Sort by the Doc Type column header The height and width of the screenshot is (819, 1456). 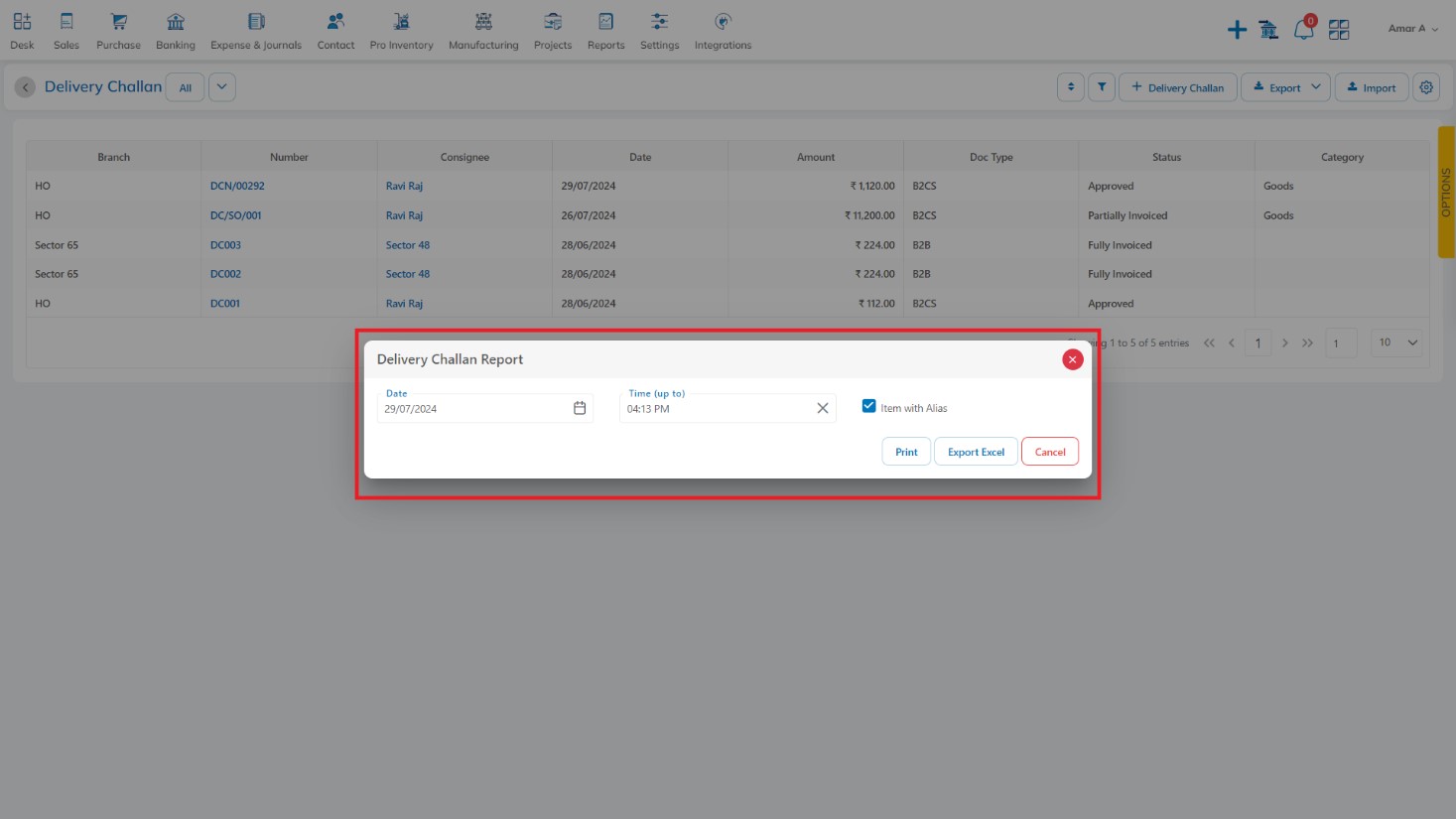pyautogui.click(x=992, y=157)
